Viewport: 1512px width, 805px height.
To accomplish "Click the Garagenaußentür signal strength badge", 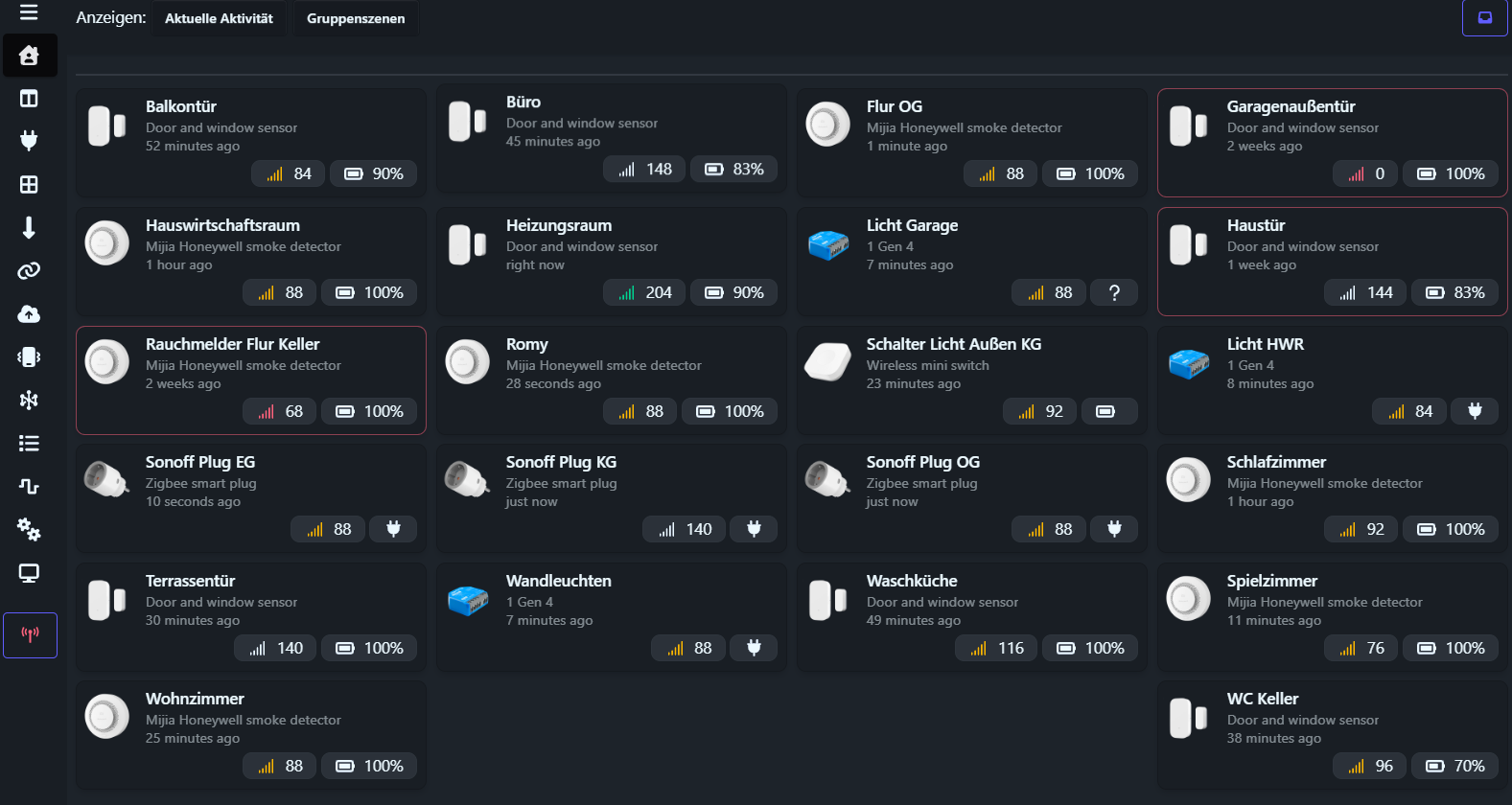I will (1365, 173).
